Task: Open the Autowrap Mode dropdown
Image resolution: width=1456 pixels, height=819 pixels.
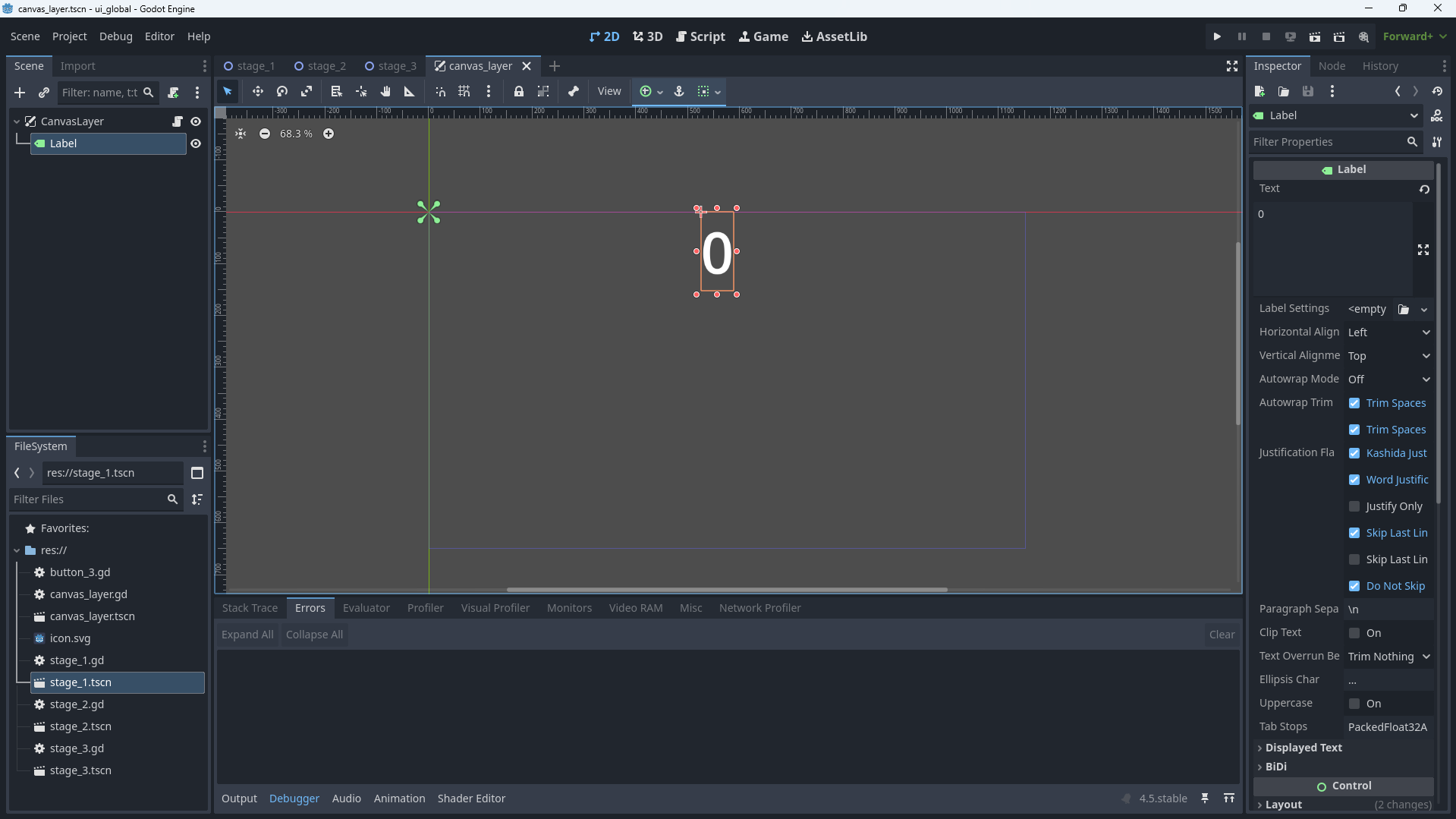Action: (x=1388, y=380)
